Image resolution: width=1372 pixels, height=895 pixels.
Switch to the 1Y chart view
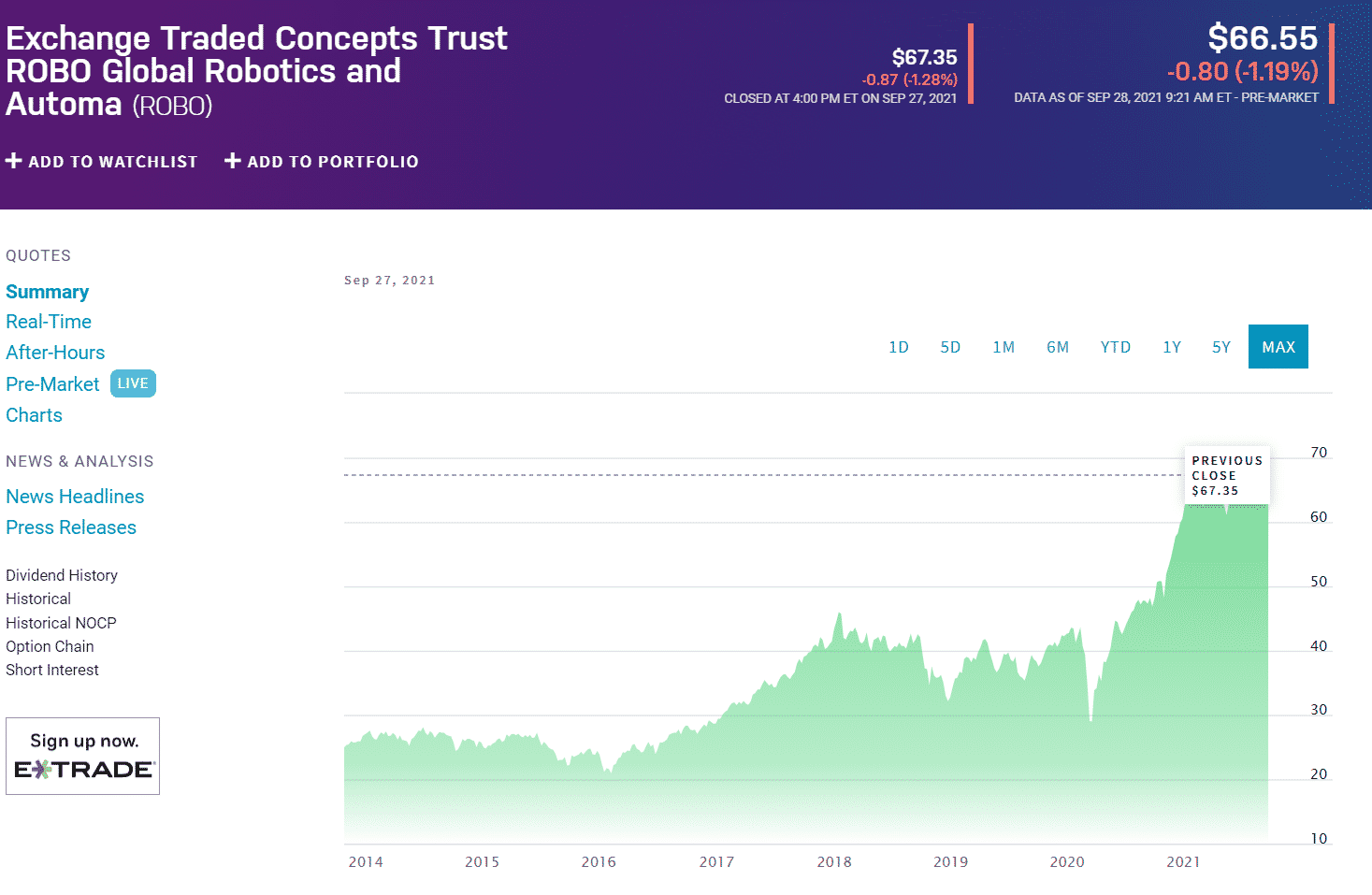click(x=1172, y=346)
